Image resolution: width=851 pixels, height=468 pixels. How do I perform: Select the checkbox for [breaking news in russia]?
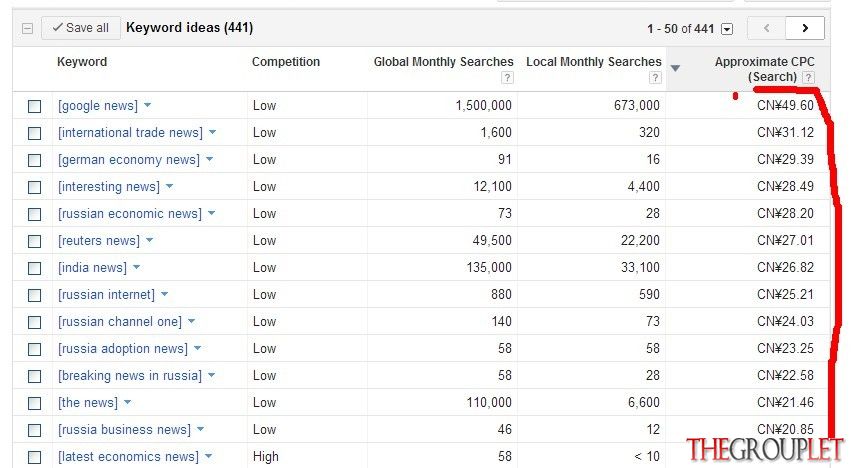pyautogui.click(x=34, y=376)
